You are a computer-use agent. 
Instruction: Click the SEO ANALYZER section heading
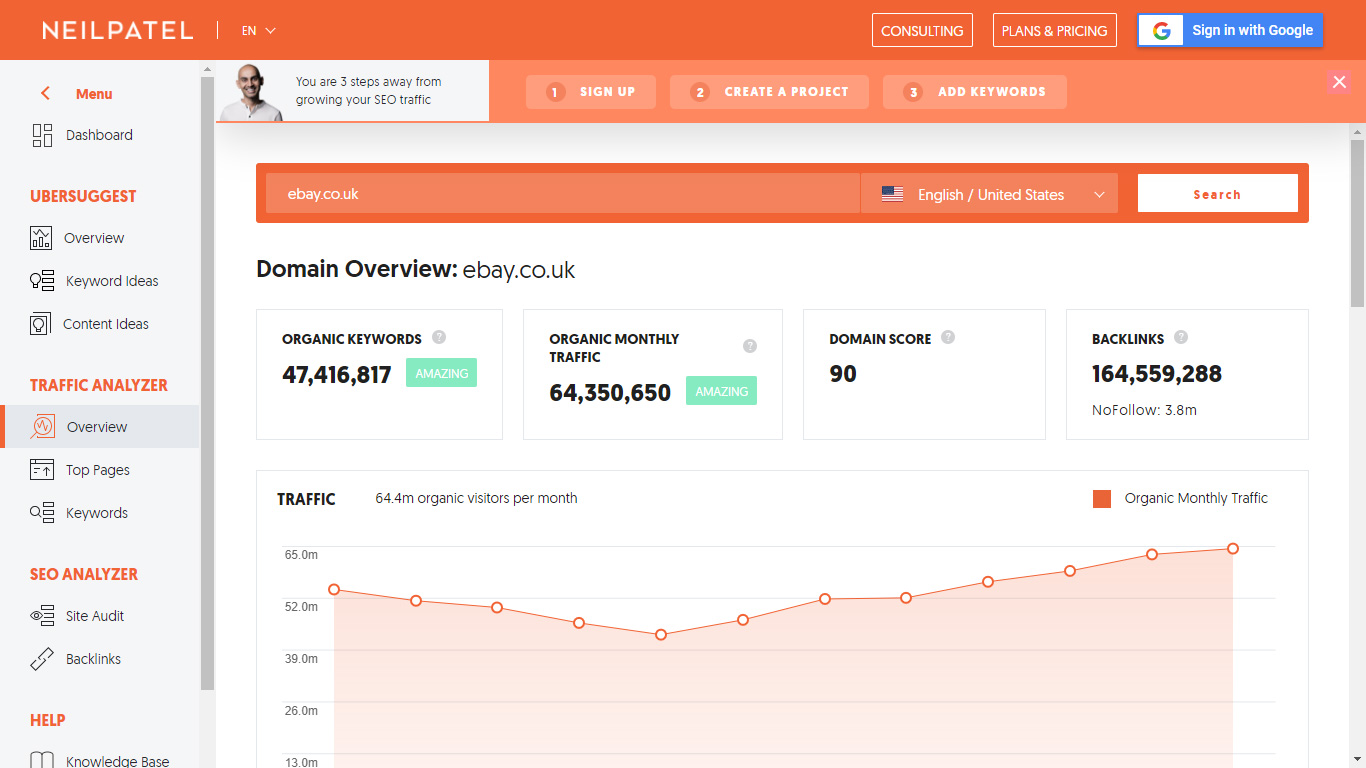point(84,574)
